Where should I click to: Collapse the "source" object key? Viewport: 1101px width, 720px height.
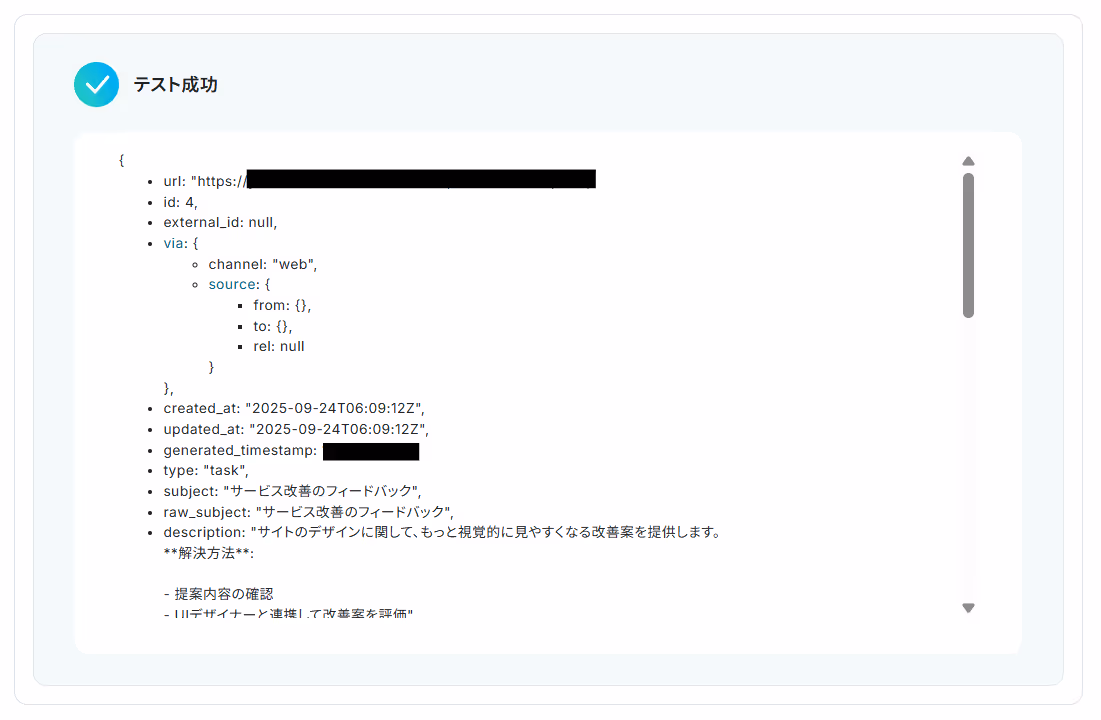click(232, 284)
